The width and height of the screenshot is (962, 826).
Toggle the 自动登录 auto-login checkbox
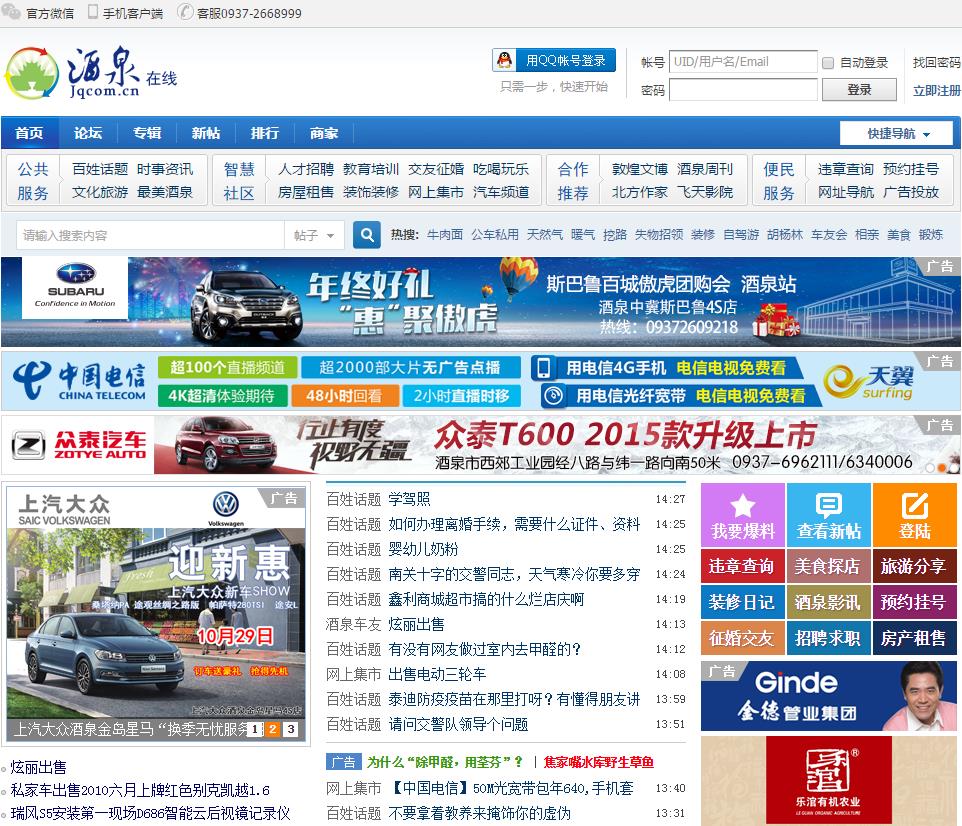[x=828, y=63]
